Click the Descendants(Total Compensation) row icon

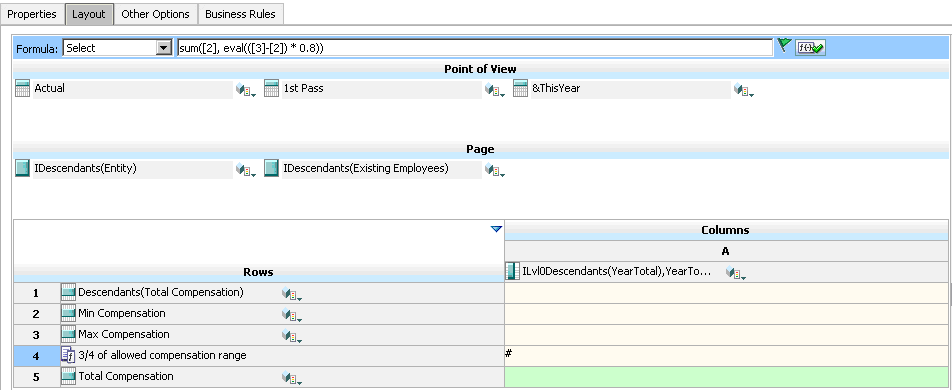pyautogui.click(x=69, y=293)
